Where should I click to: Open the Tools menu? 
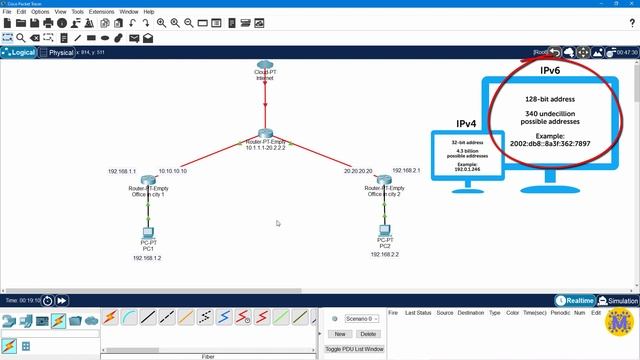click(x=78, y=12)
